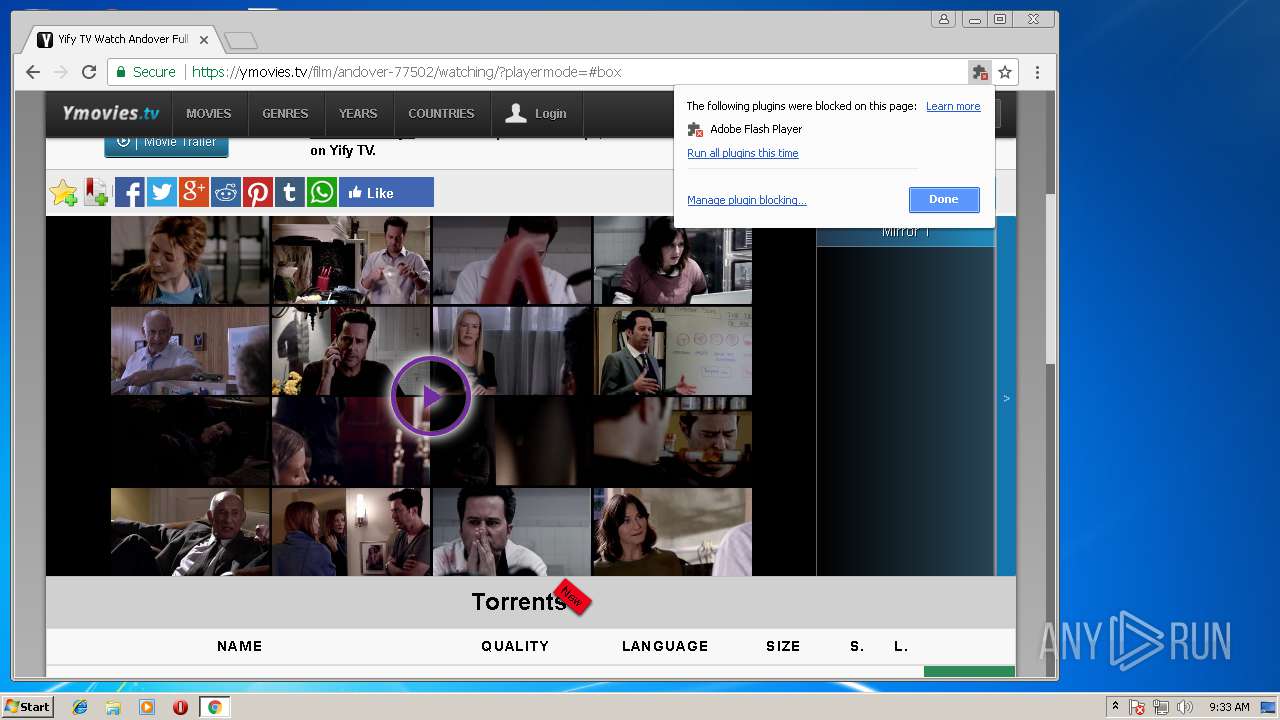
Task: Open the GENRES menu
Action: pos(285,113)
